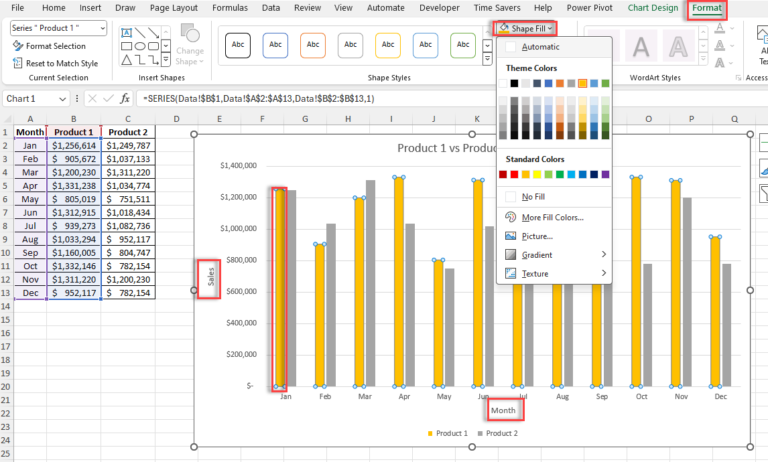
Task: Click the yellow Dec bar in chart
Action: (x=716, y=312)
